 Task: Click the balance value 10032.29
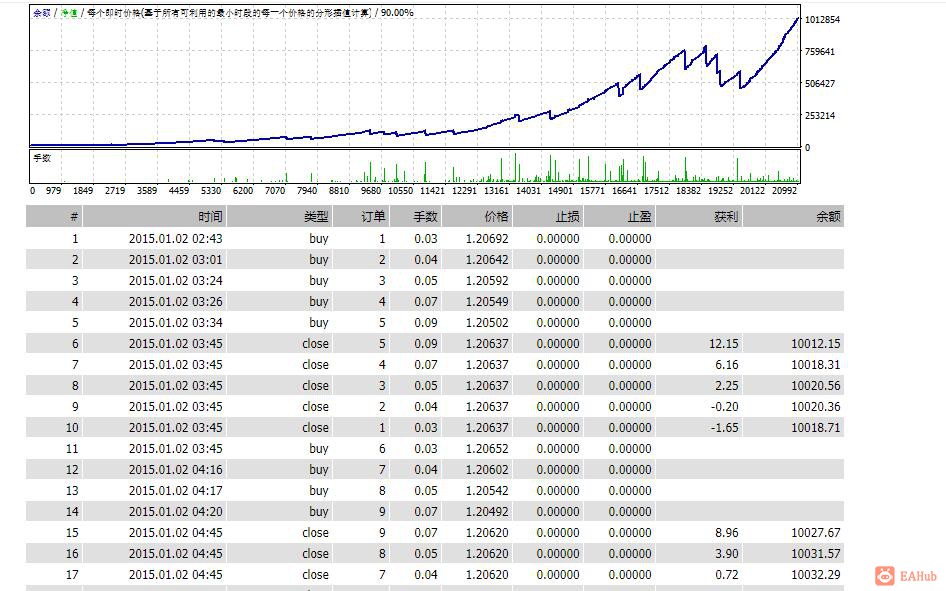(x=816, y=575)
